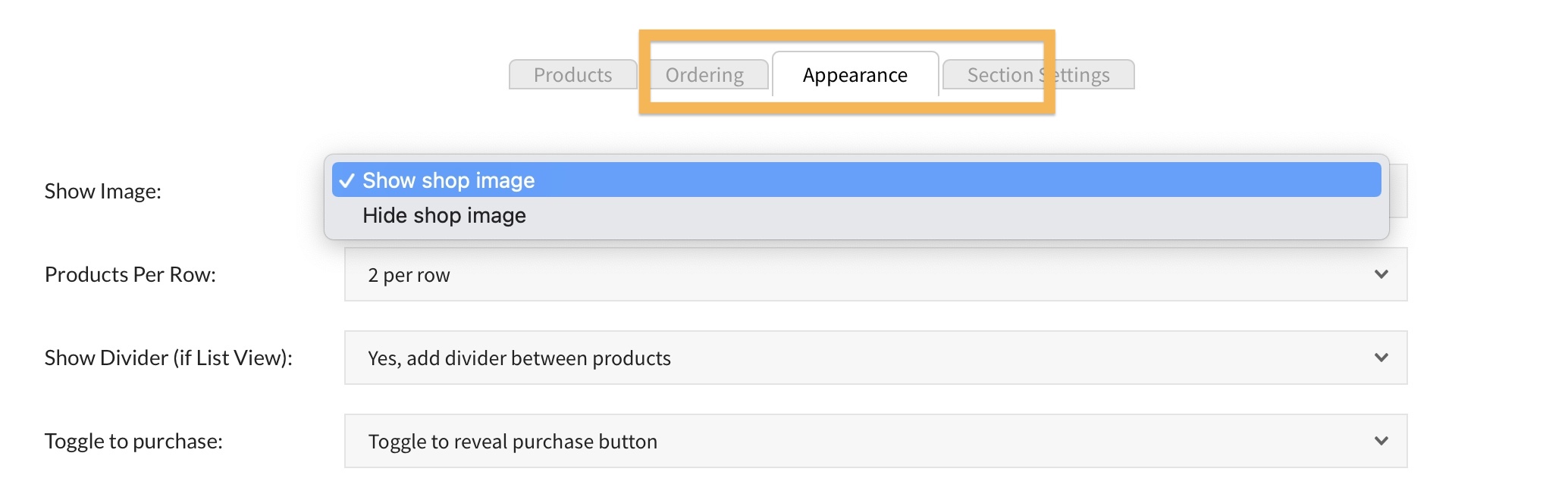1568x503 pixels.
Task: Click the Show Image select edge behind the popup
Action: tap(1399, 191)
